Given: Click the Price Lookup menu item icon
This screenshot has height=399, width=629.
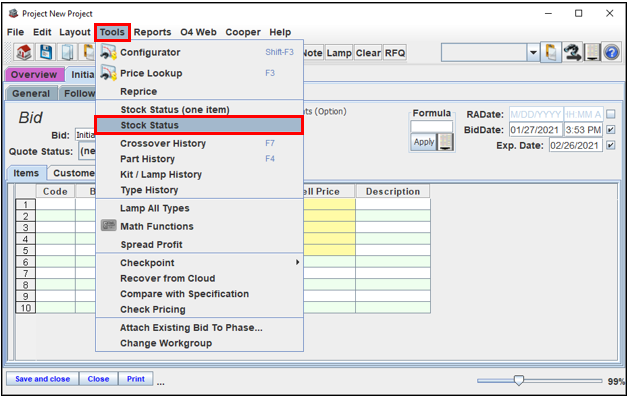Looking at the screenshot, I should (108, 73).
